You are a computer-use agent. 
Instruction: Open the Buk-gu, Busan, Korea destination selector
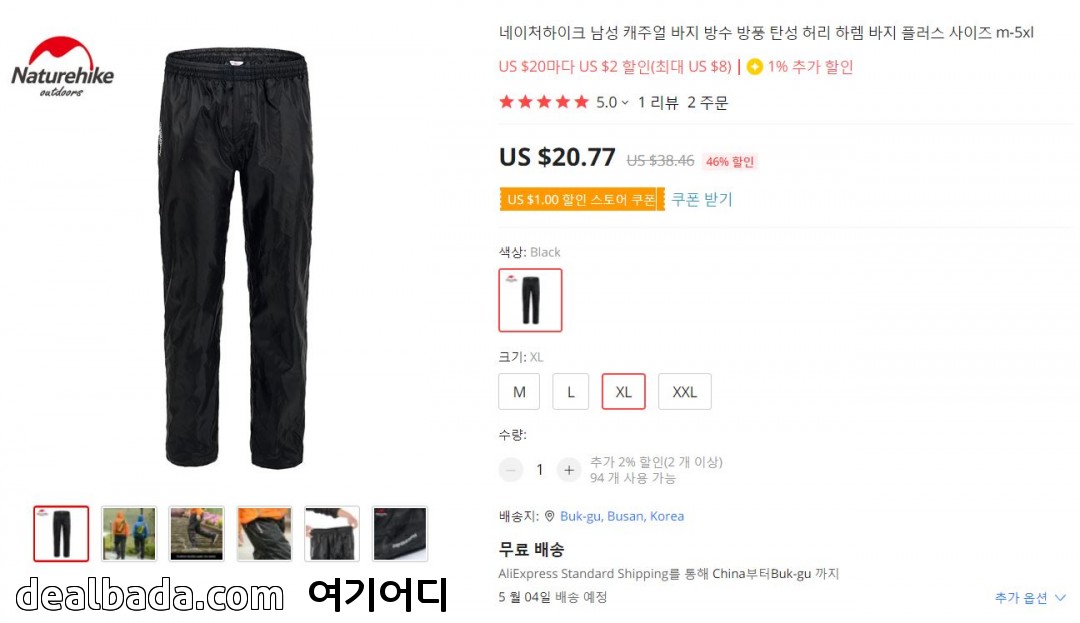(622, 516)
